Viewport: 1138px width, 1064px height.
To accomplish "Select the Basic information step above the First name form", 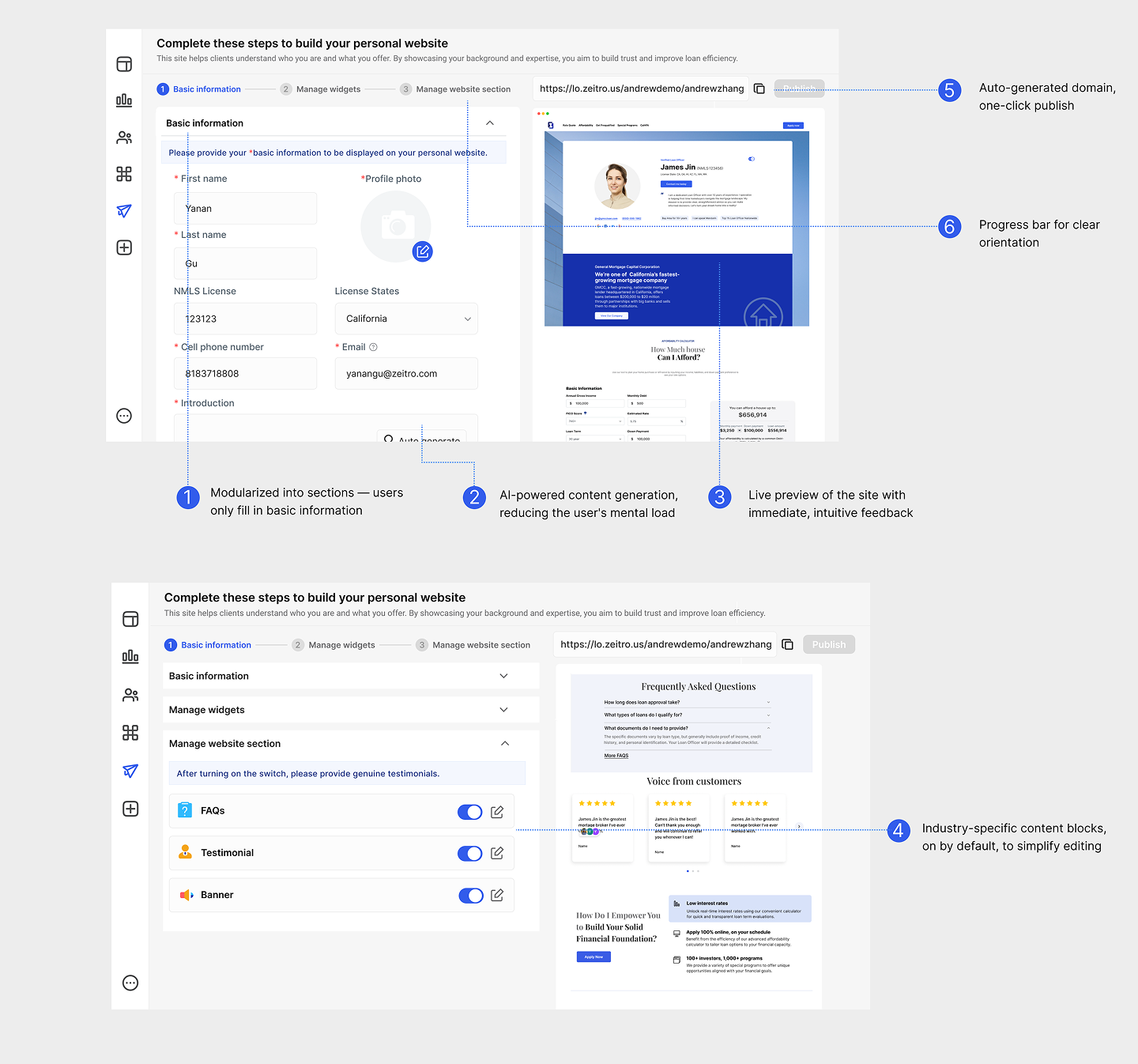I will click(198, 89).
